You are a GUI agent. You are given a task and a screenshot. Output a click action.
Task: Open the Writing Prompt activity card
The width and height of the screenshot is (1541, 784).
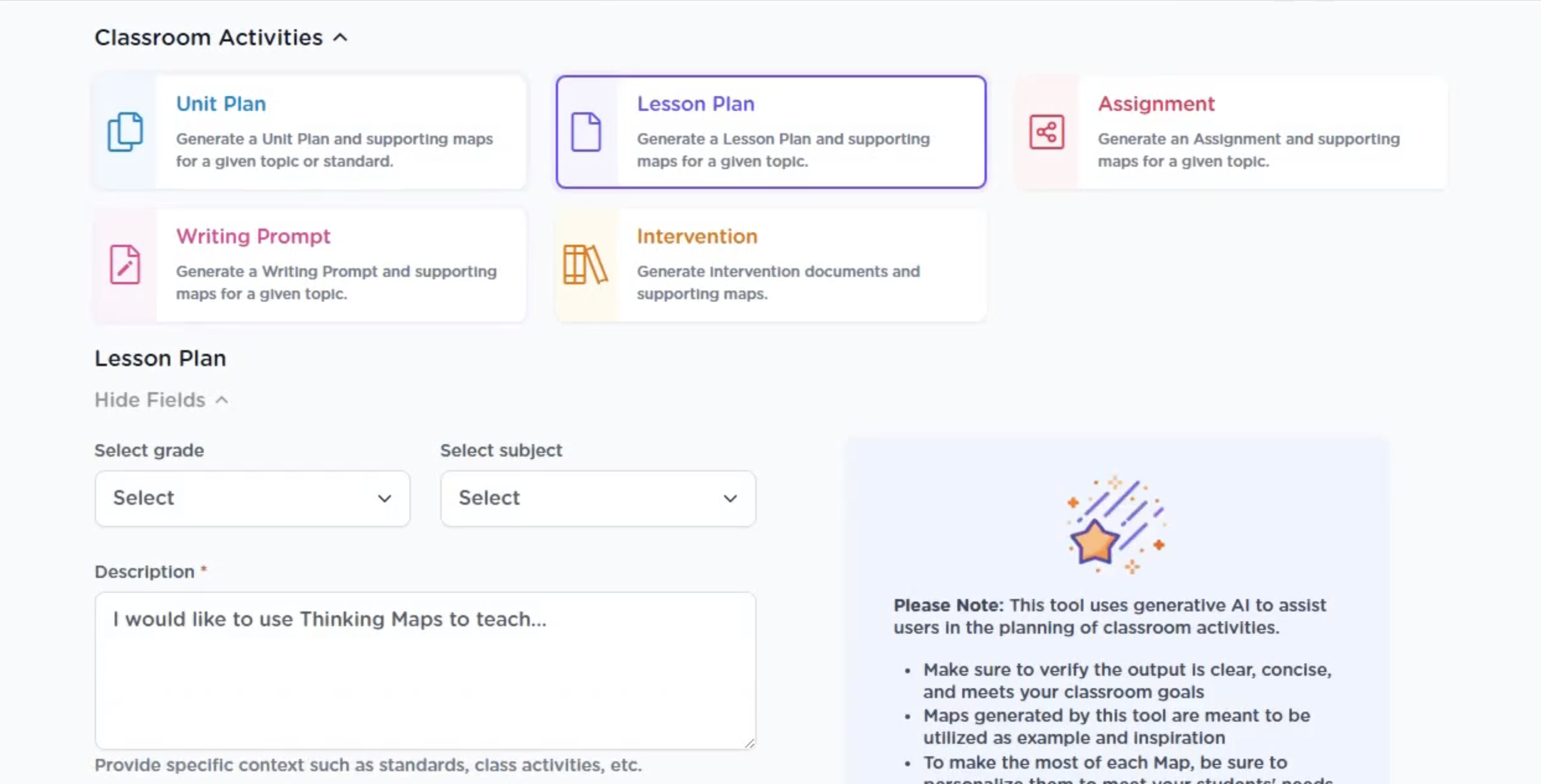[x=310, y=264]
